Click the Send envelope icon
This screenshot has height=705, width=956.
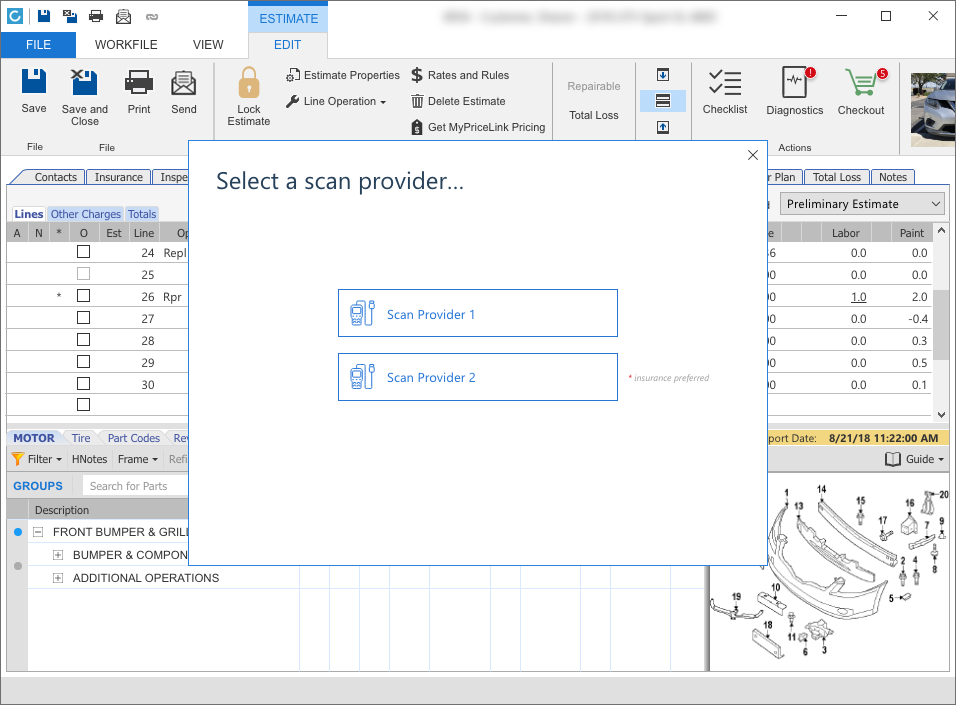(184, 82)
